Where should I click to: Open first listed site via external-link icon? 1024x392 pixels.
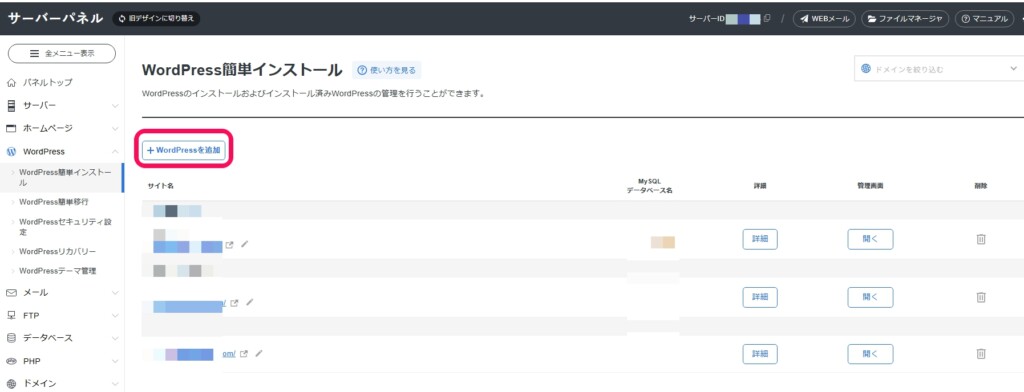coord(229,246)
